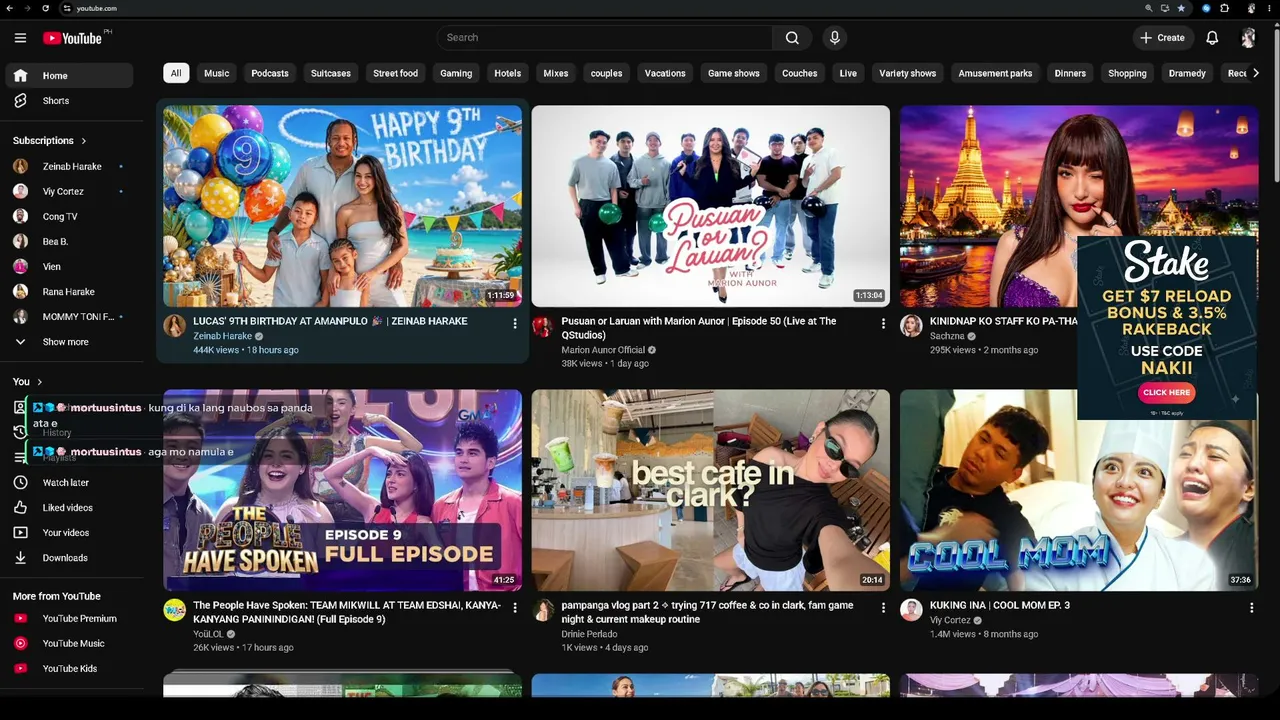Open the Drinie Perlado channel name link

[589, 634]
